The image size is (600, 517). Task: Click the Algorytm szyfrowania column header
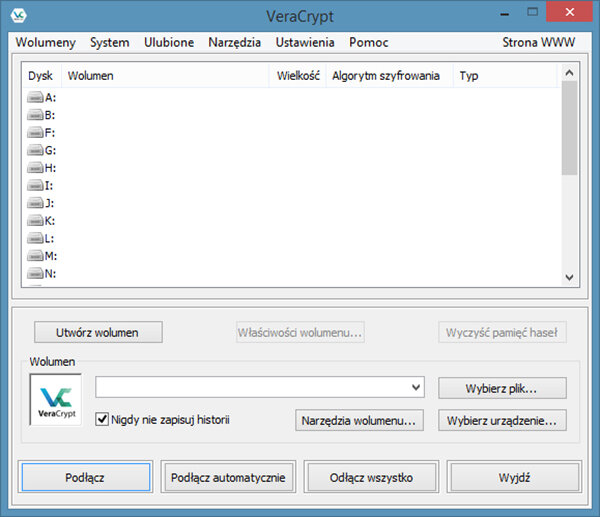click(390, 75)
